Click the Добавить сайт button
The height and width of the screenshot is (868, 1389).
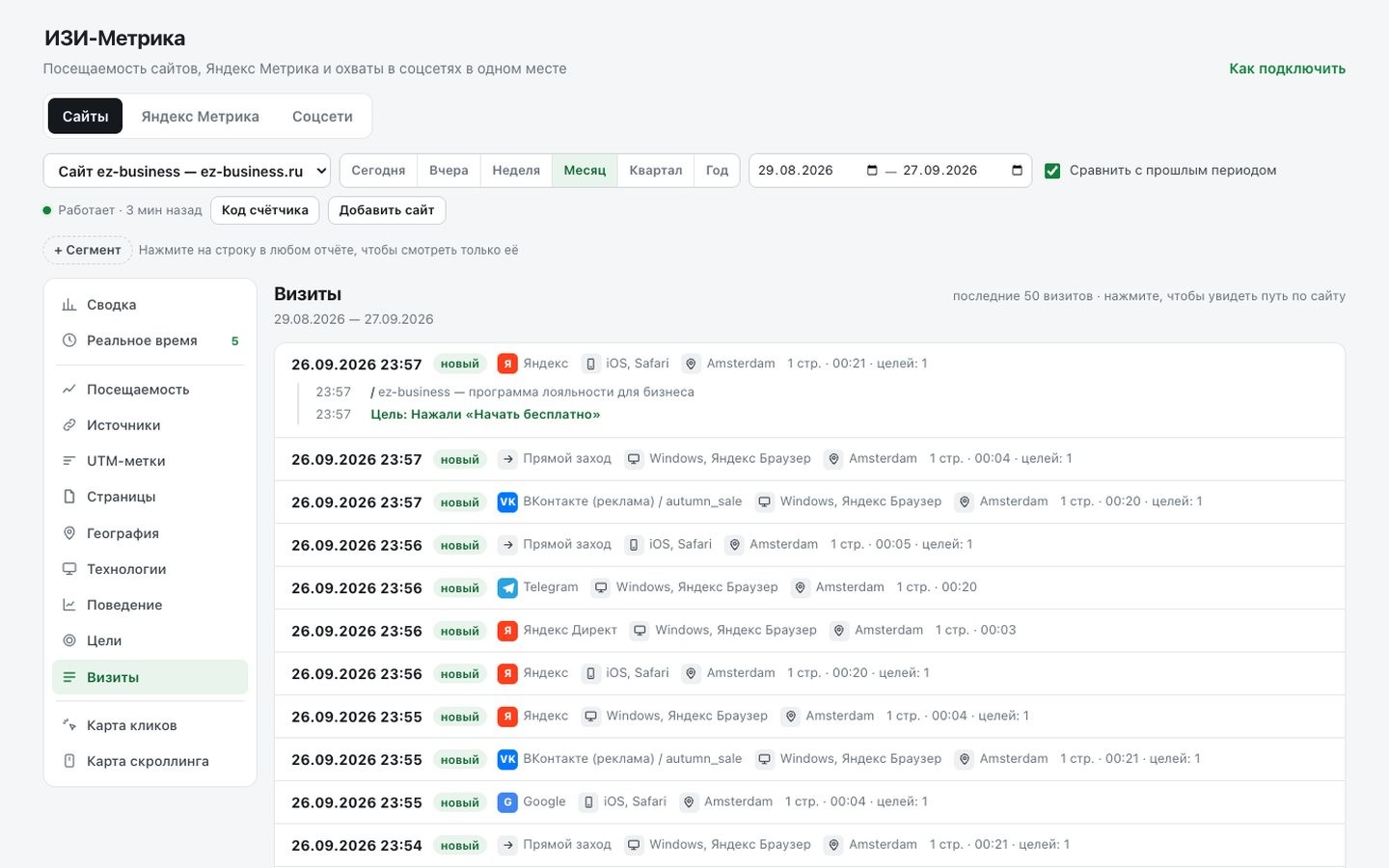pyautogui.click(x=387, y=210)
